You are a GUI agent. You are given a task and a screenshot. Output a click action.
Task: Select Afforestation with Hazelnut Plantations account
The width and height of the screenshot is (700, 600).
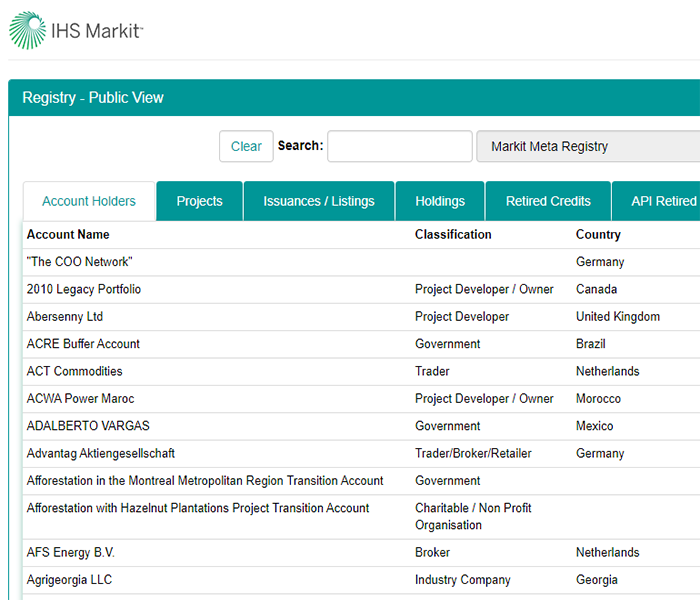(198, 508)
